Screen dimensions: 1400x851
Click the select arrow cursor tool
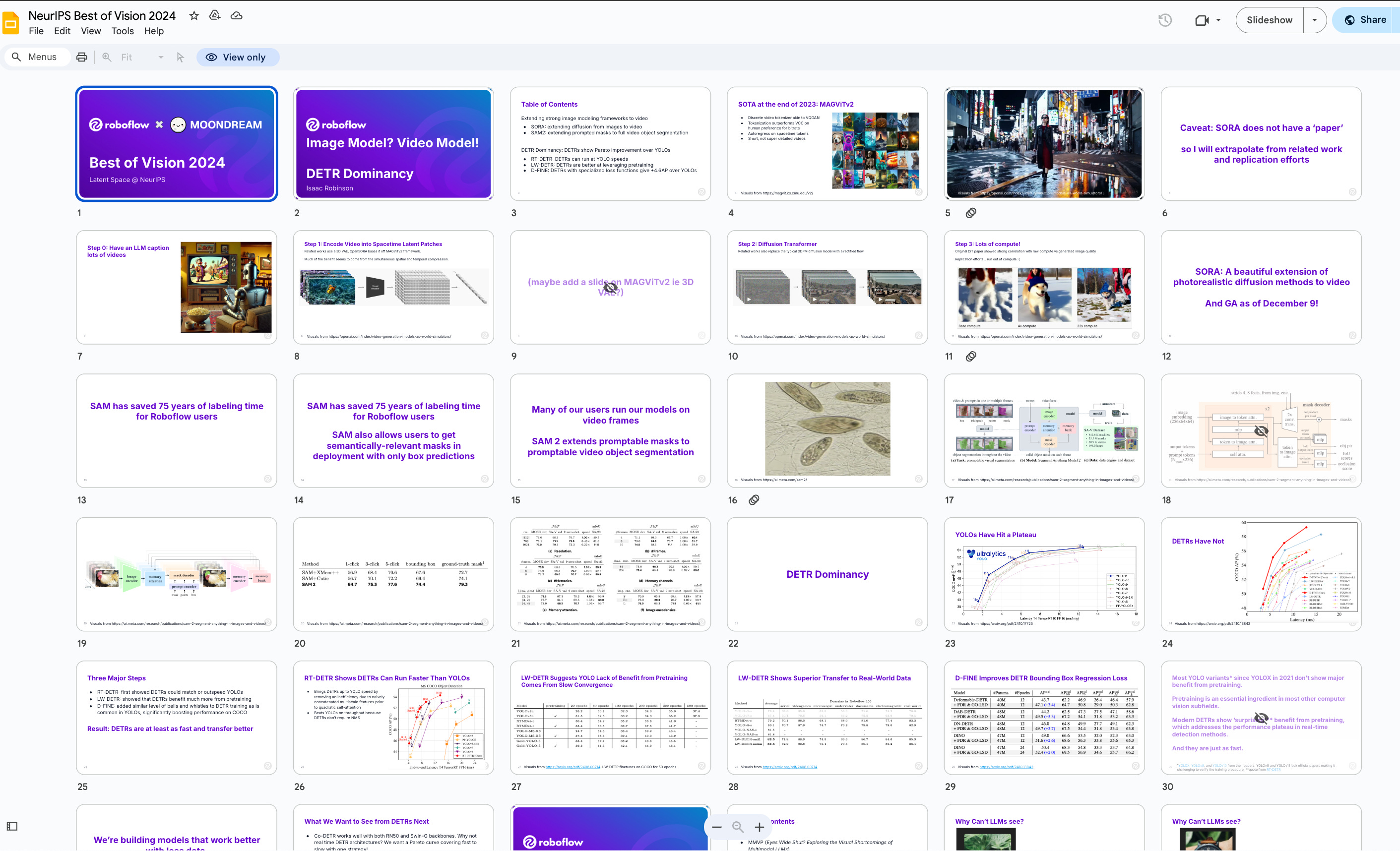(x=180, y=58)
